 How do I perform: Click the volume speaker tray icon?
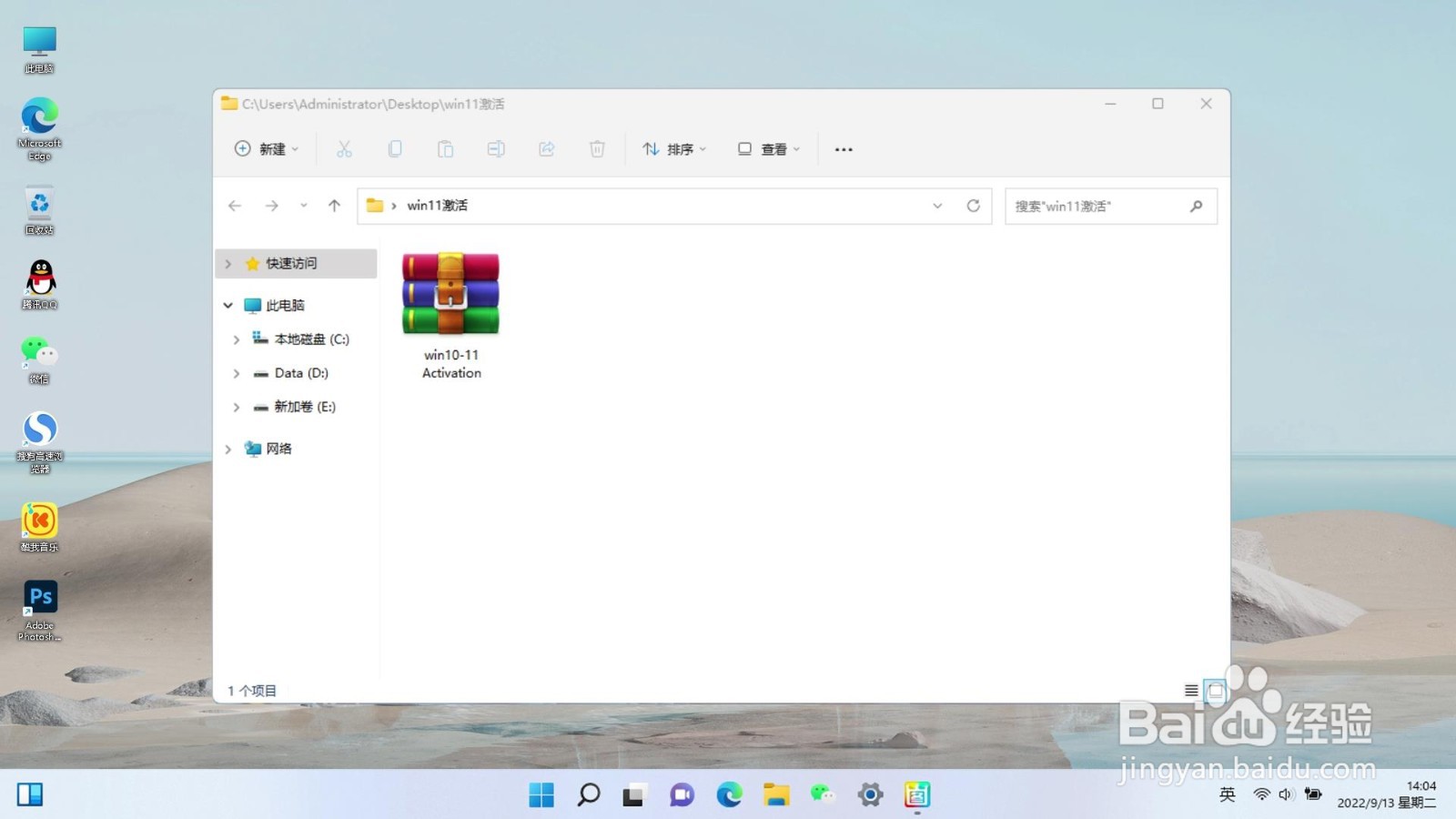coord(1286,794)
